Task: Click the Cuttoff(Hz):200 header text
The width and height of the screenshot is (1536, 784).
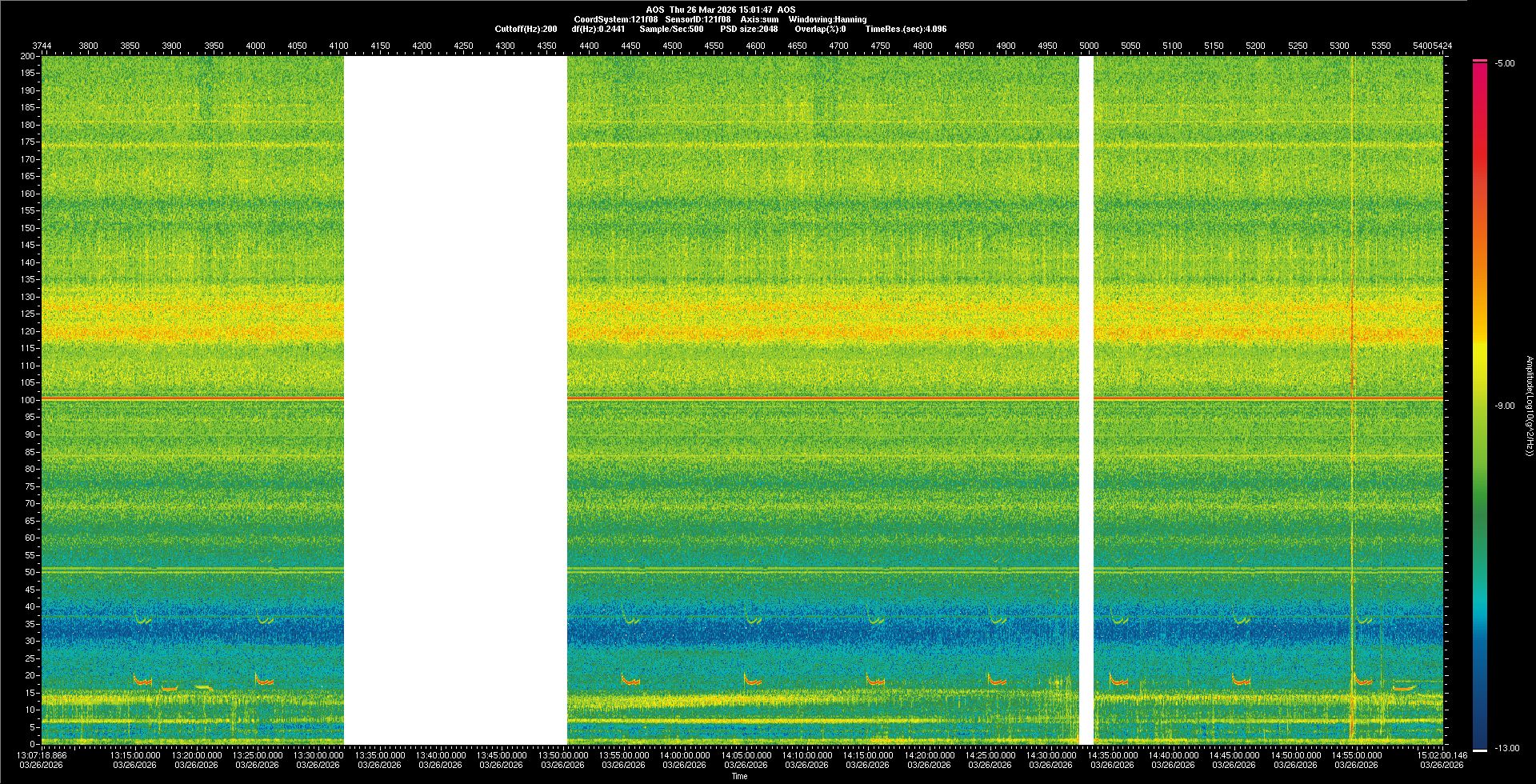Action: coord(526,30)
